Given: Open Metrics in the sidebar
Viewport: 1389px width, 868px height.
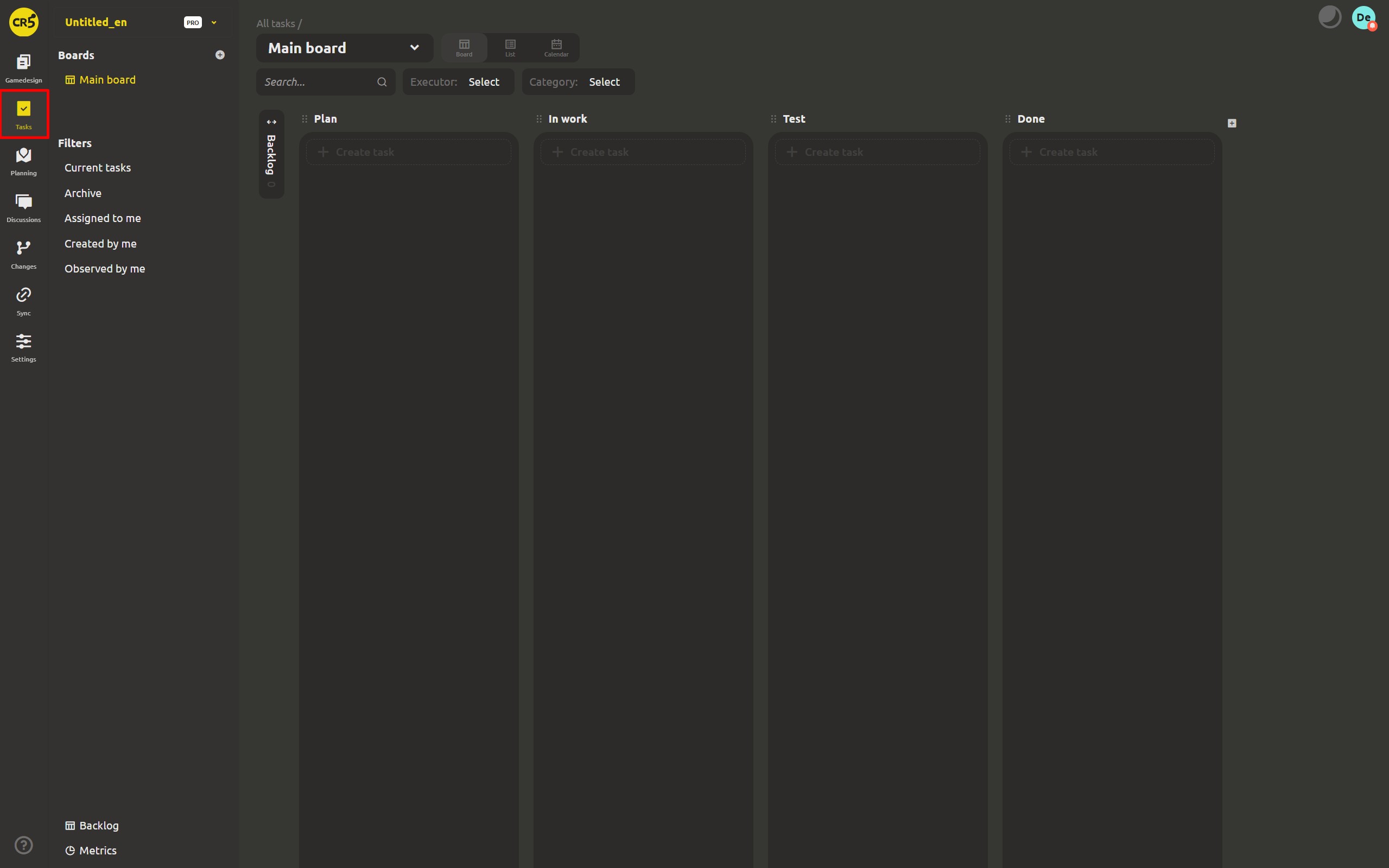Looking at the screenshot, I should (91, 851).
